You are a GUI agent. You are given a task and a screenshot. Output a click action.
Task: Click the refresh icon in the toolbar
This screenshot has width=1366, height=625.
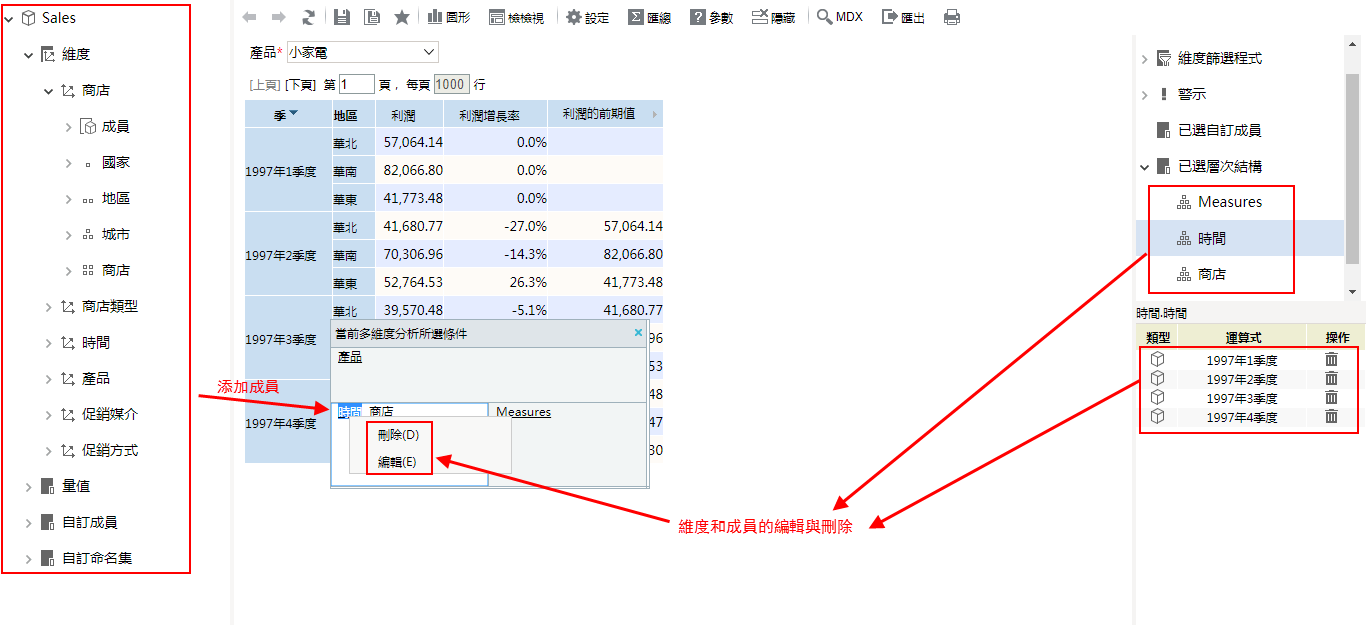click(x=308, y=17)
